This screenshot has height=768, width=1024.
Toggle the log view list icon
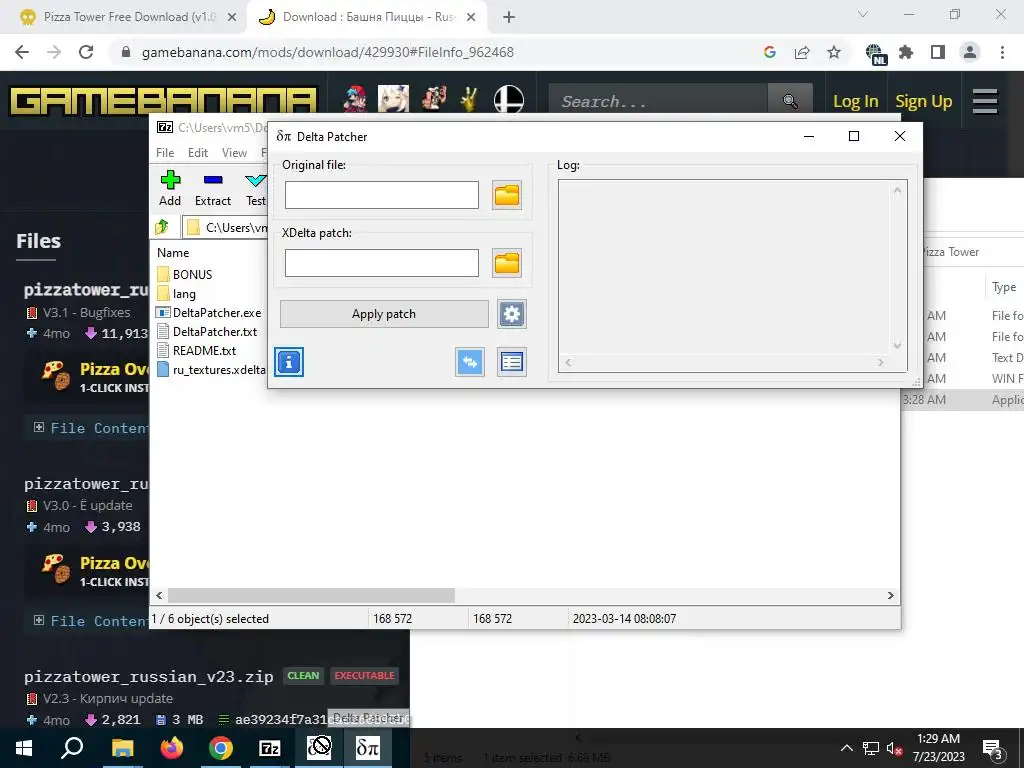coord(511,362)
